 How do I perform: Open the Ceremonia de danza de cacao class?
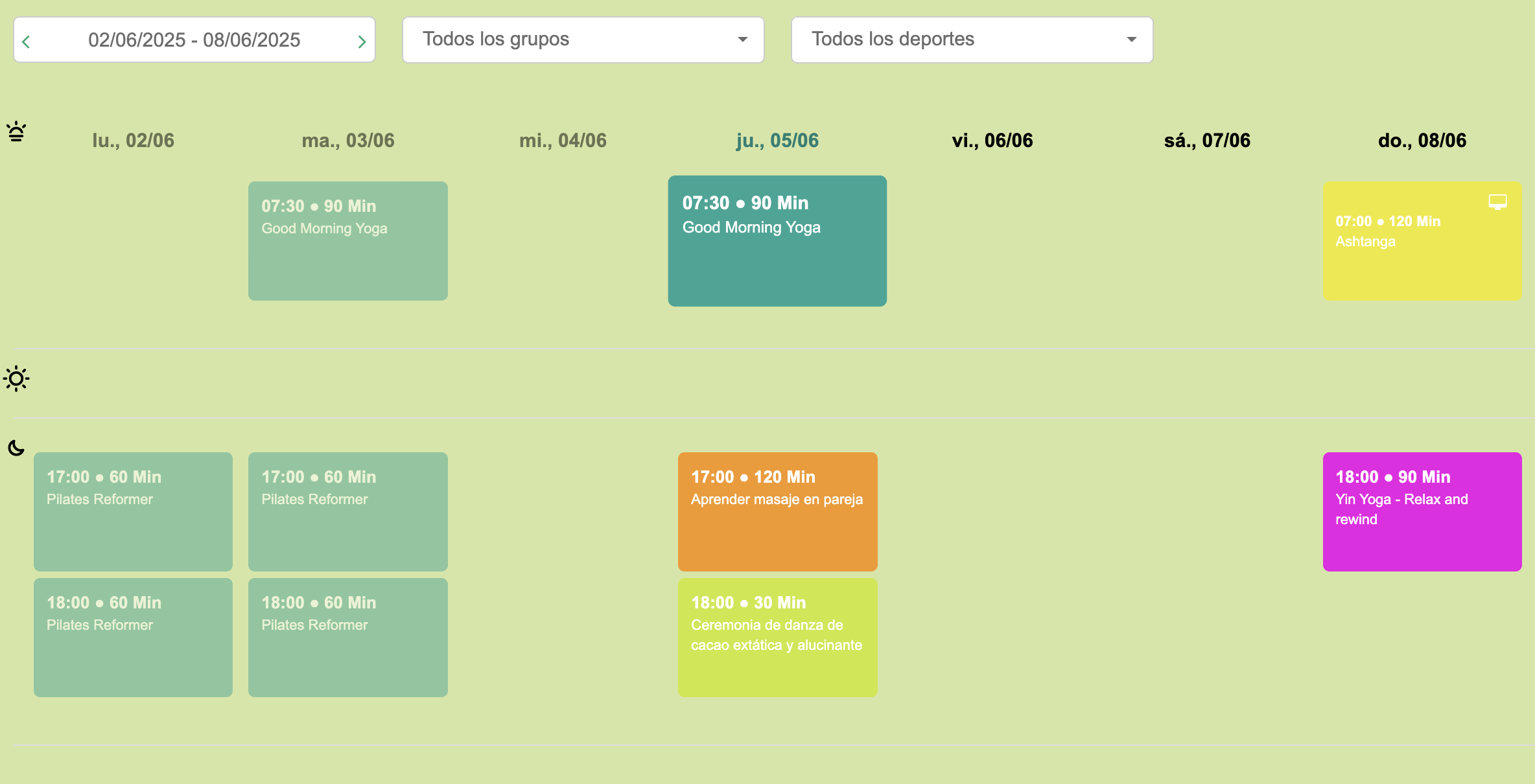click(x=777, y=637)
